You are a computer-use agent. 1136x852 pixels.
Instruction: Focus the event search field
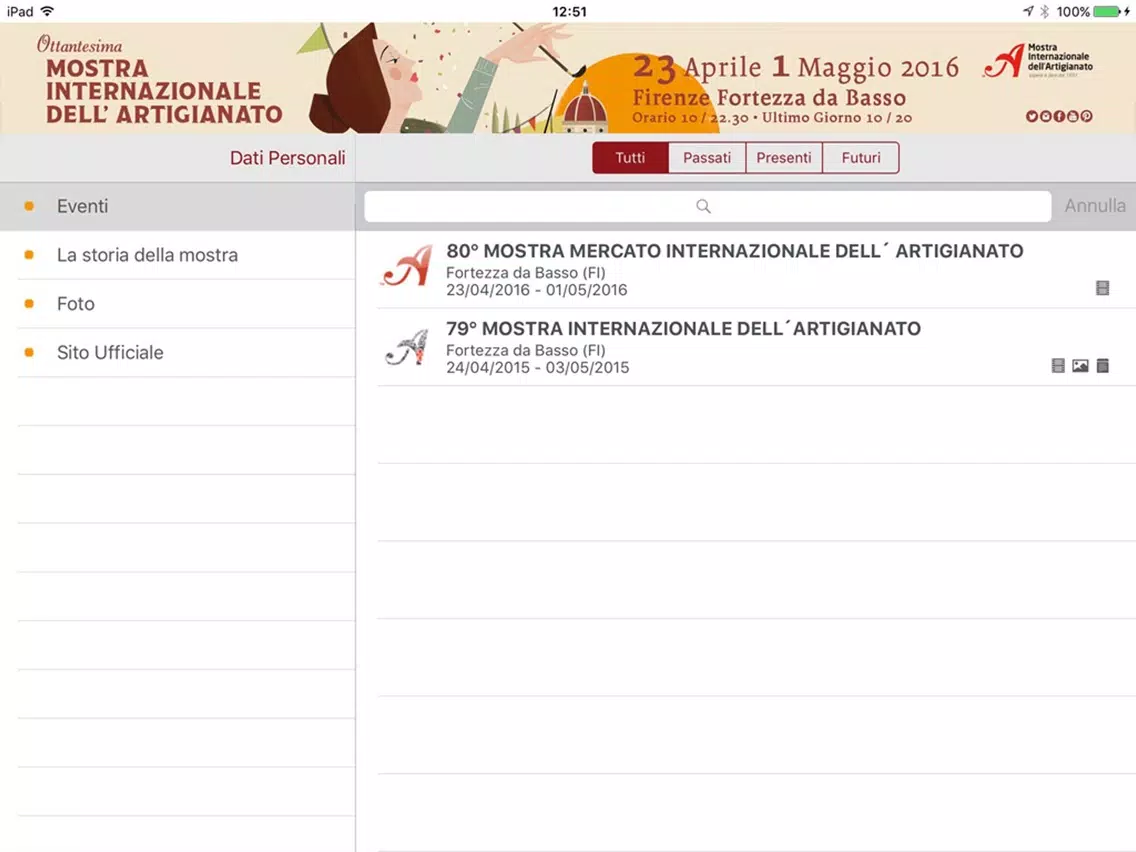tap(708, 206)
